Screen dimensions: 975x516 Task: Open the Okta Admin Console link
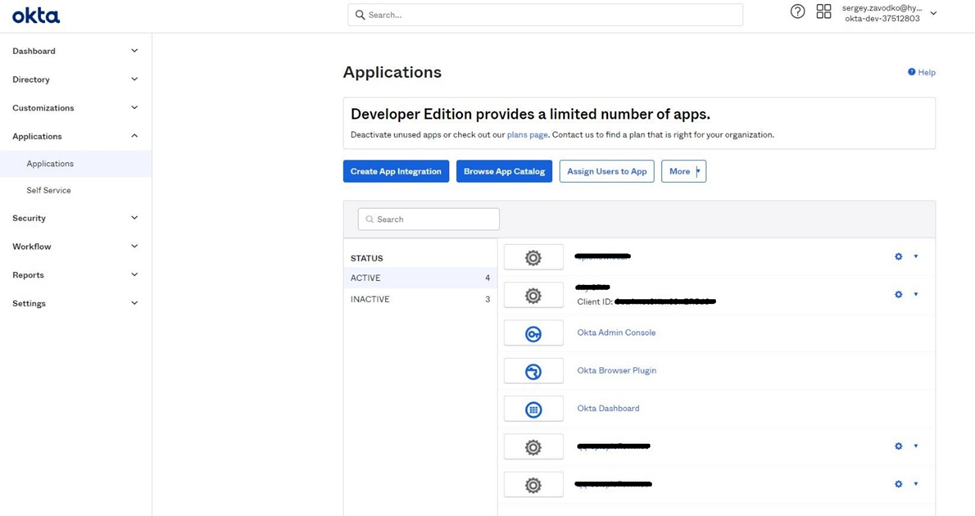coord(616,333)
